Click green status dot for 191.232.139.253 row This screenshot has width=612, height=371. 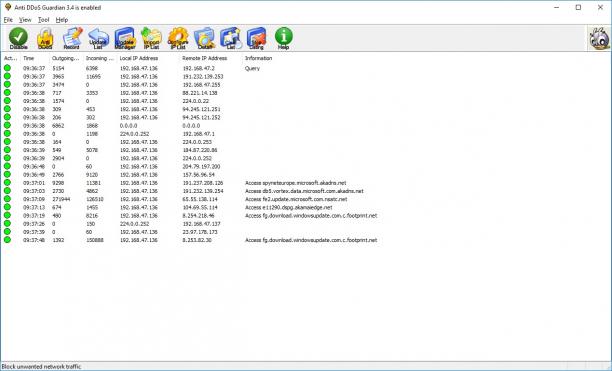7,76
